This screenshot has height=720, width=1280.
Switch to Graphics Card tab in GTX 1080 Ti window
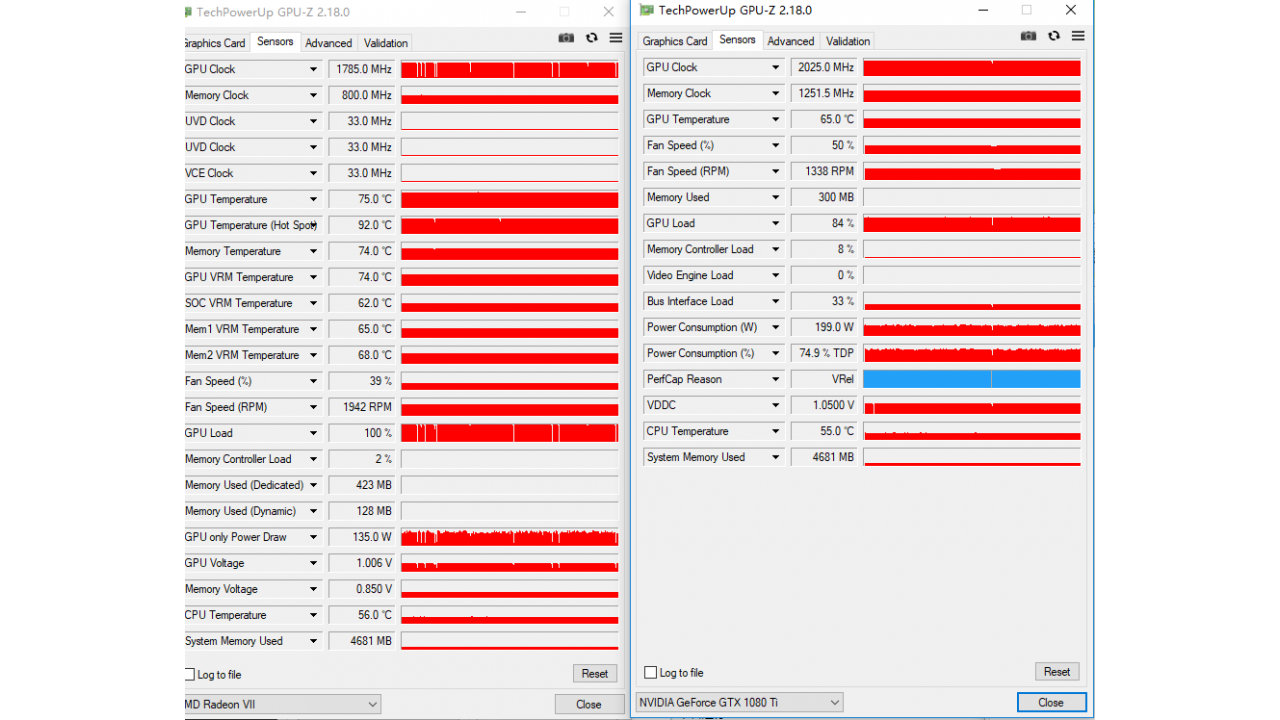(675, 41)
